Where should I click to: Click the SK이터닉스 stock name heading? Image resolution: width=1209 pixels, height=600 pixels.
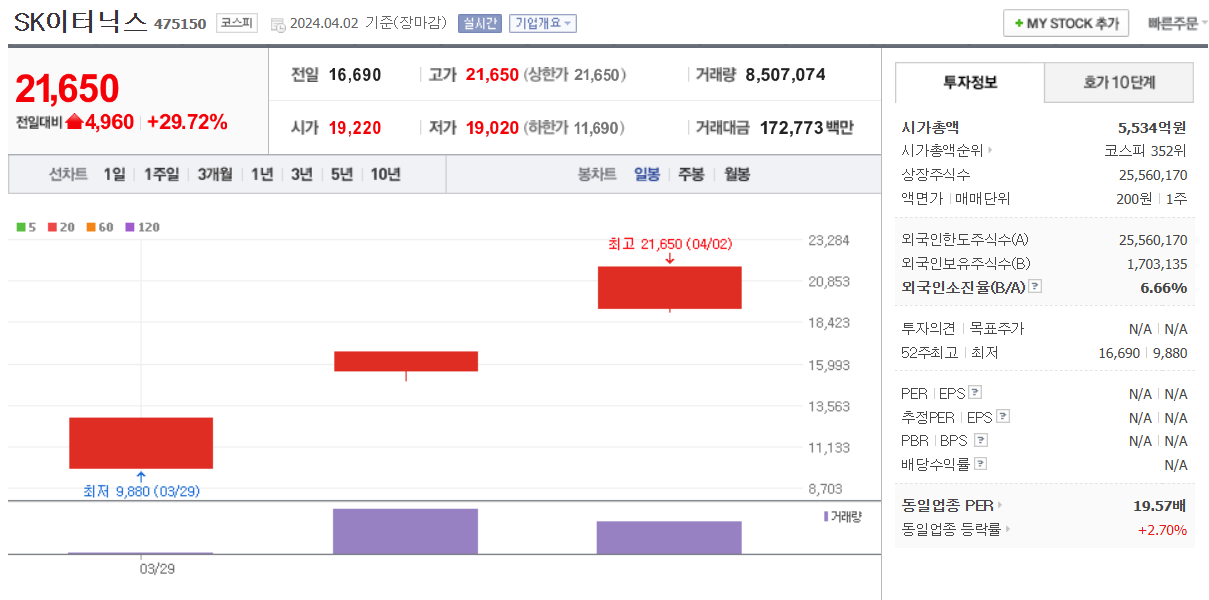coord(80,22)
